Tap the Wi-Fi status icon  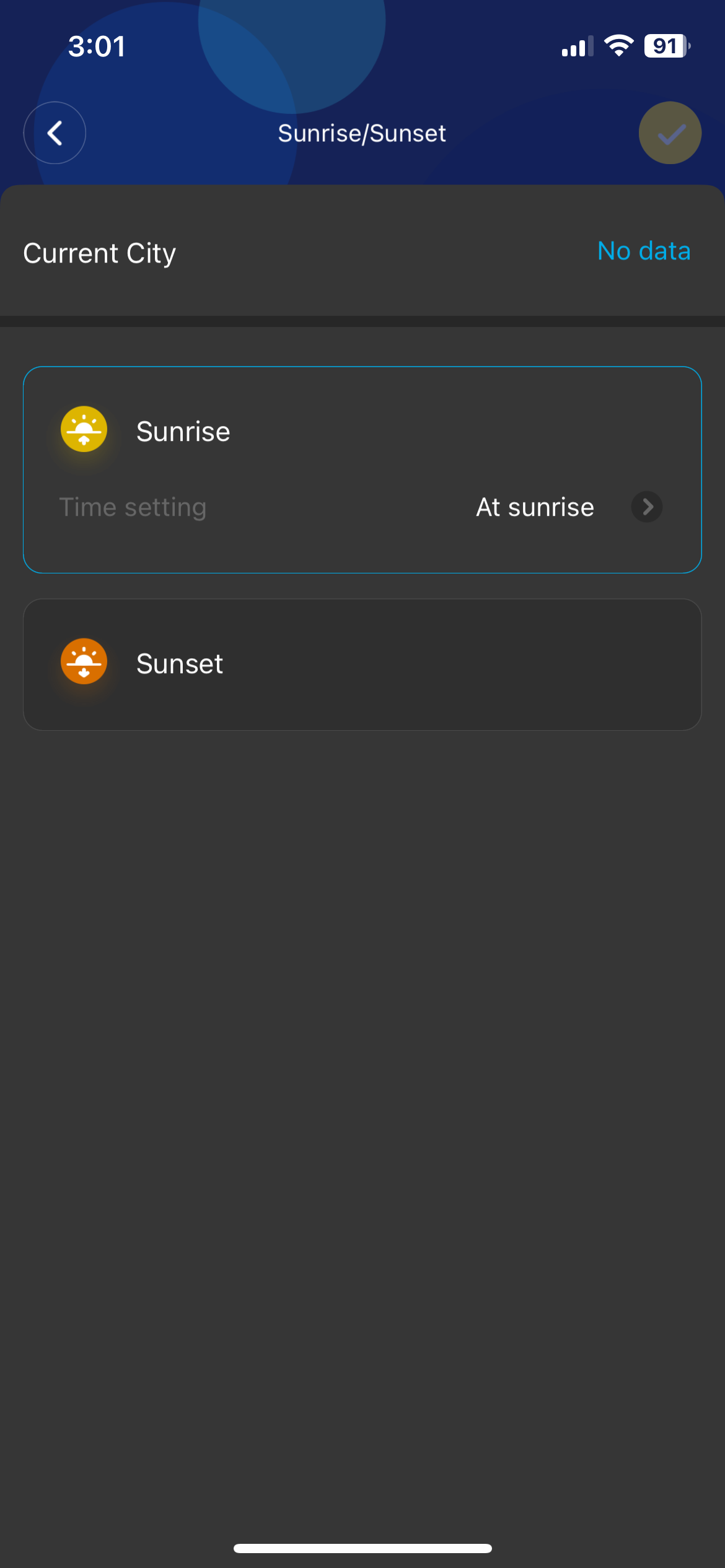pos(618,46)
